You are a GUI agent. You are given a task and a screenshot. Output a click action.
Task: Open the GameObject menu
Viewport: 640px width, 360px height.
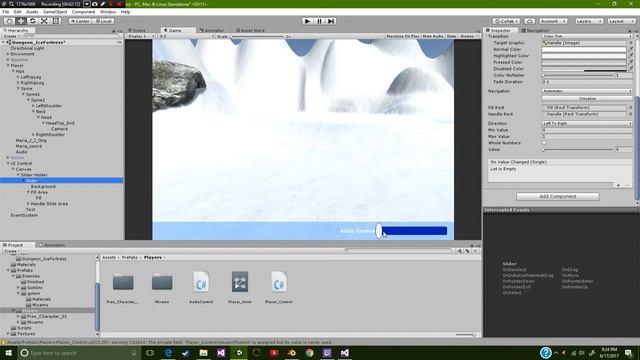tap(55, 12)
